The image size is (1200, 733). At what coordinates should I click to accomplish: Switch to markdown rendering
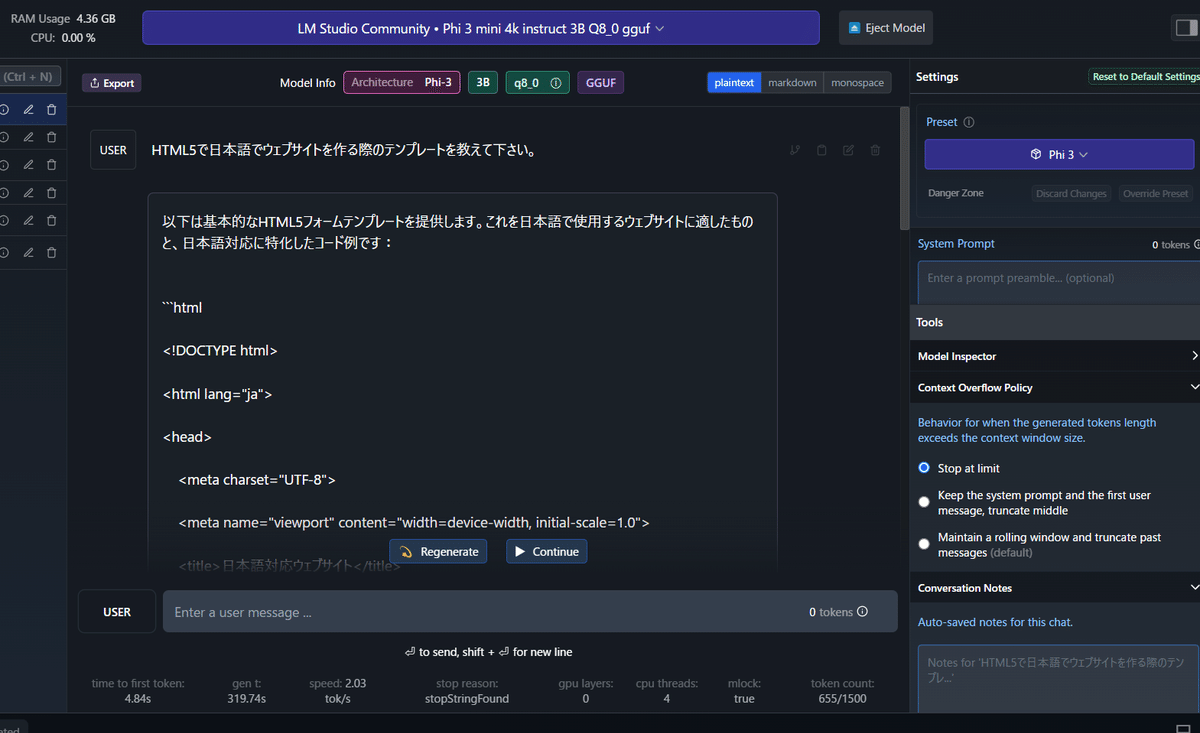coord(792,83)
